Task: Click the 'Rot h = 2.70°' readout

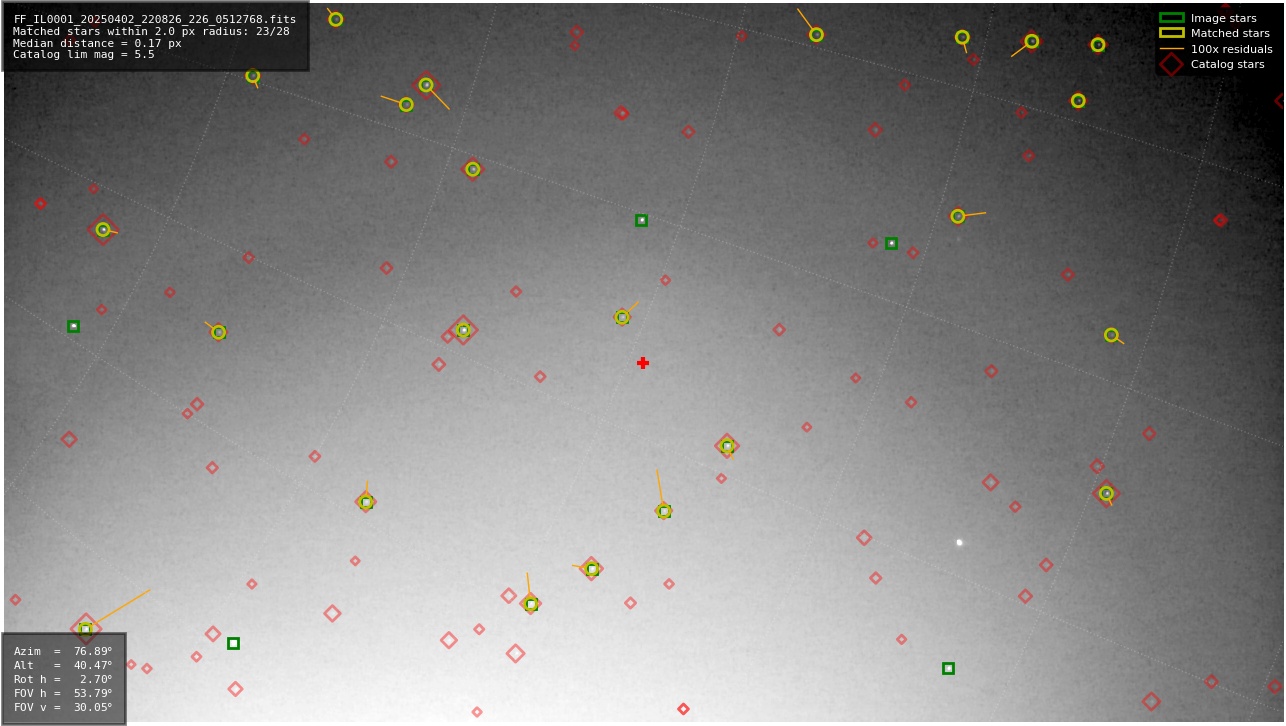Action: [x=63, y=679]
